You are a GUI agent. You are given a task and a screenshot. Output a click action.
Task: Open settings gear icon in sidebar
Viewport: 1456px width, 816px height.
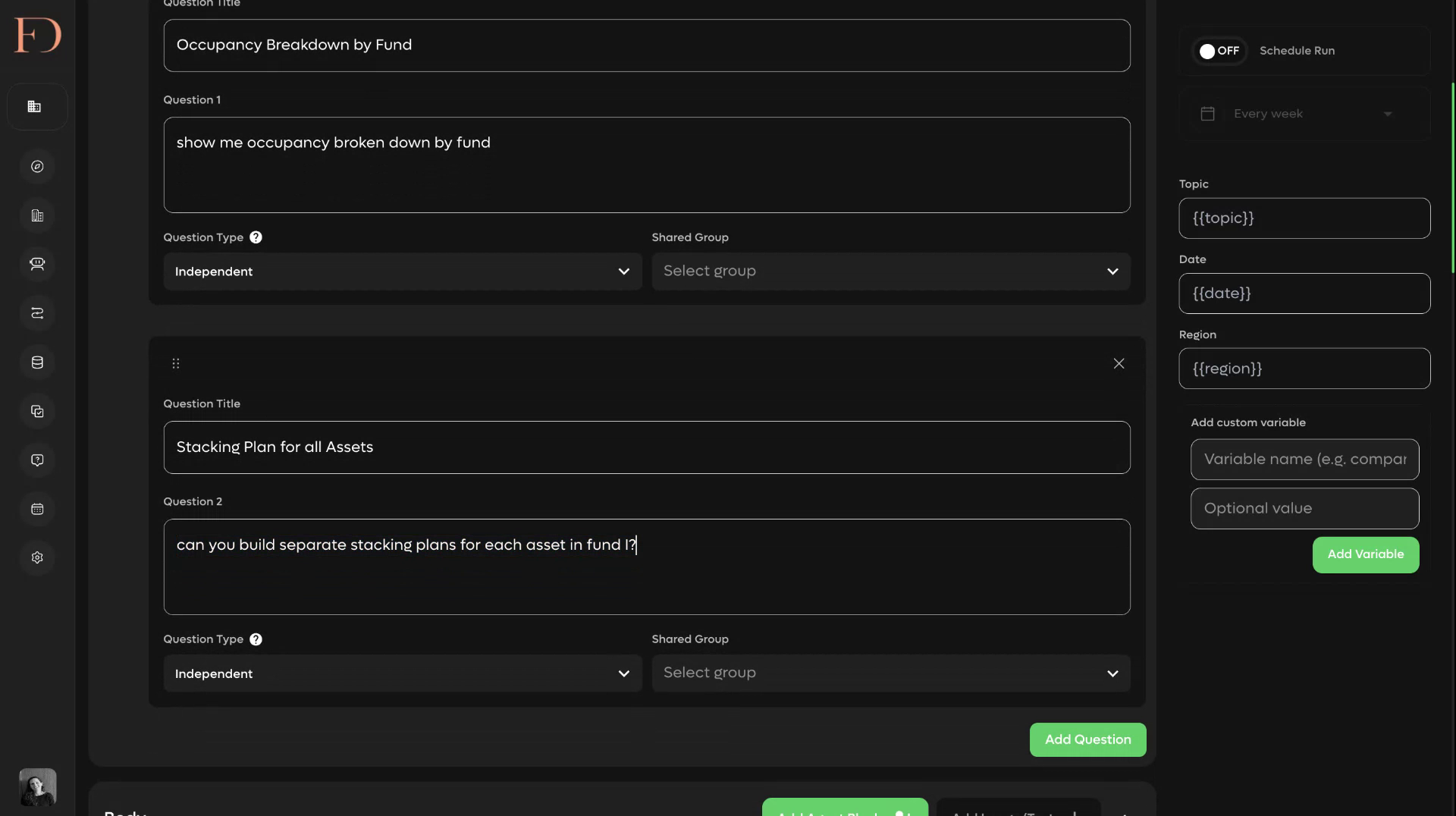(37, 557)
